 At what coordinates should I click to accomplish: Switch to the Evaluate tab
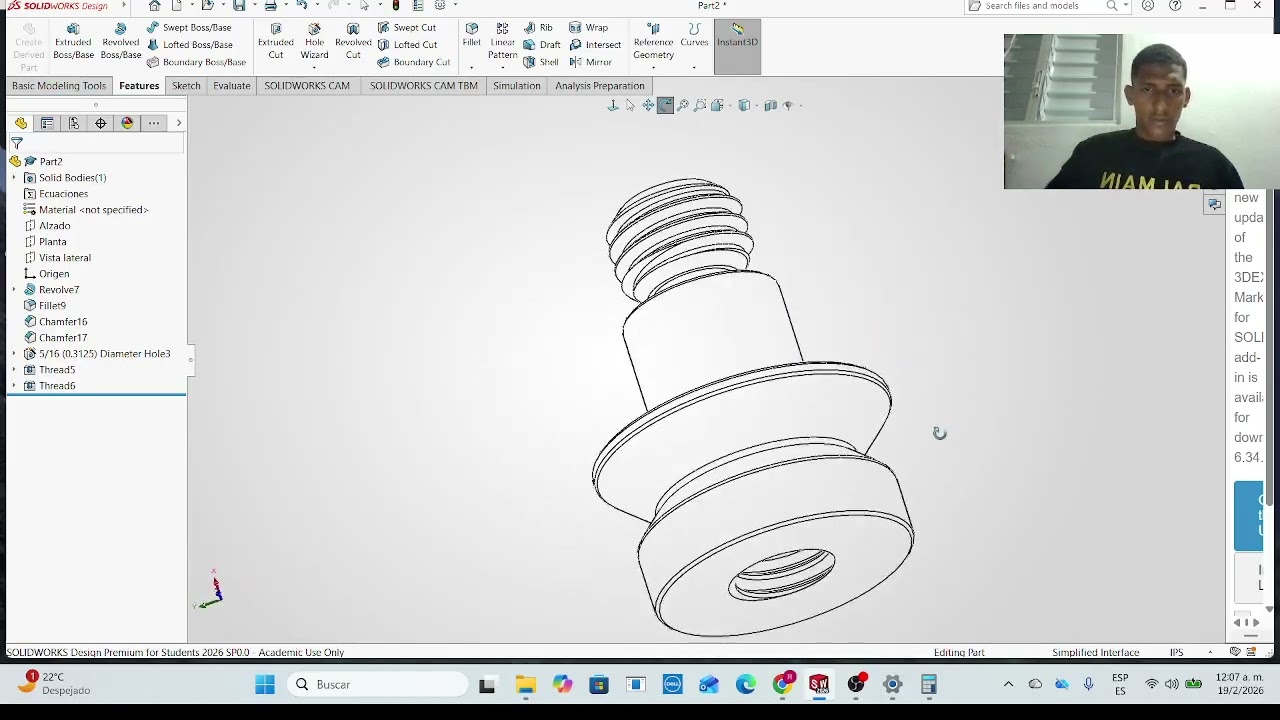(231, 86)
